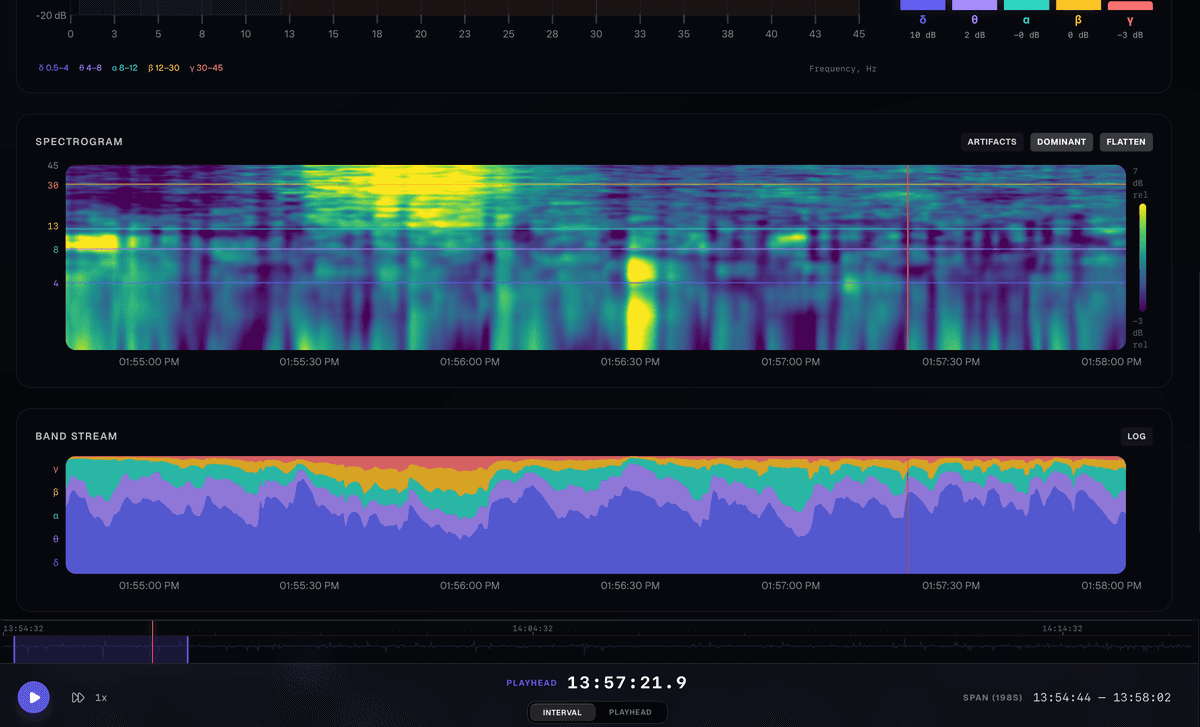The image size is (1200, 727).
Task: Click the -3 dB gamma value
Action: tap(1130, 35)
